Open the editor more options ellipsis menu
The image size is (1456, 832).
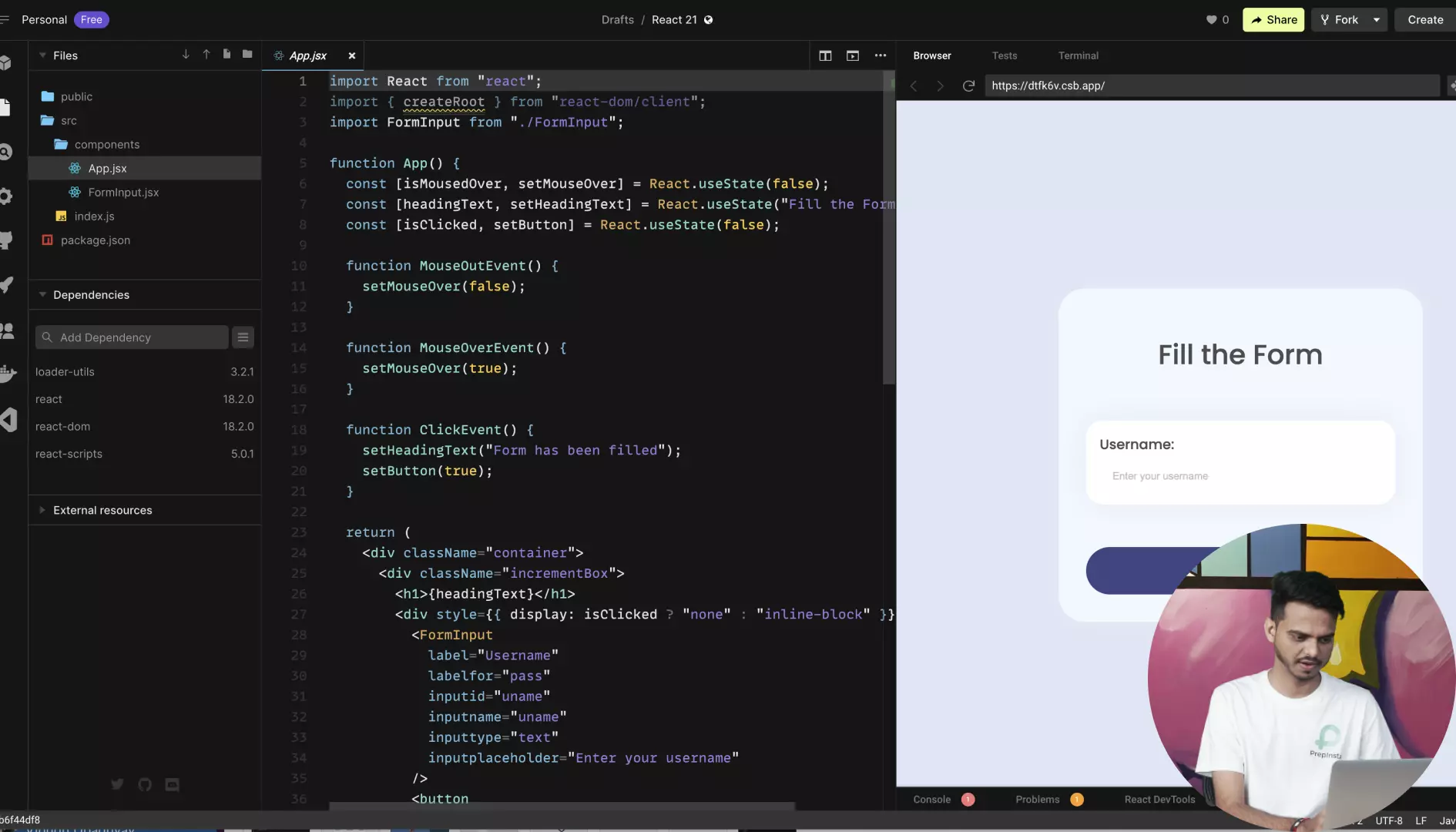[x=881, y=55]
